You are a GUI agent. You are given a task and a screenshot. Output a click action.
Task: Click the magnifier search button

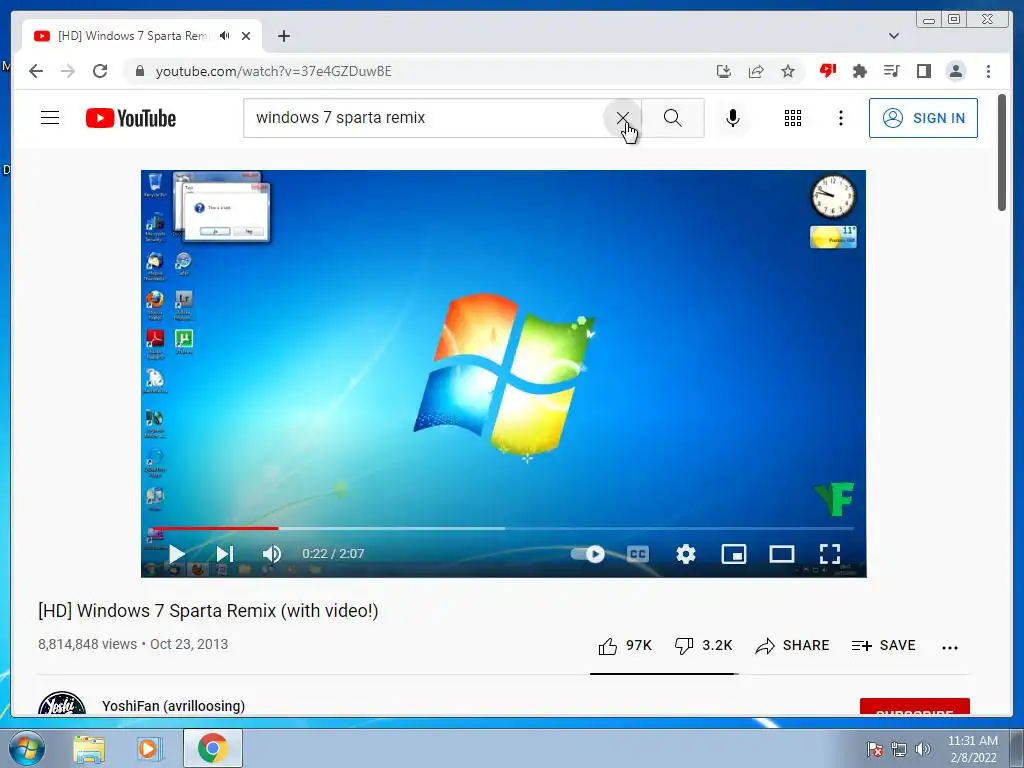673,118
